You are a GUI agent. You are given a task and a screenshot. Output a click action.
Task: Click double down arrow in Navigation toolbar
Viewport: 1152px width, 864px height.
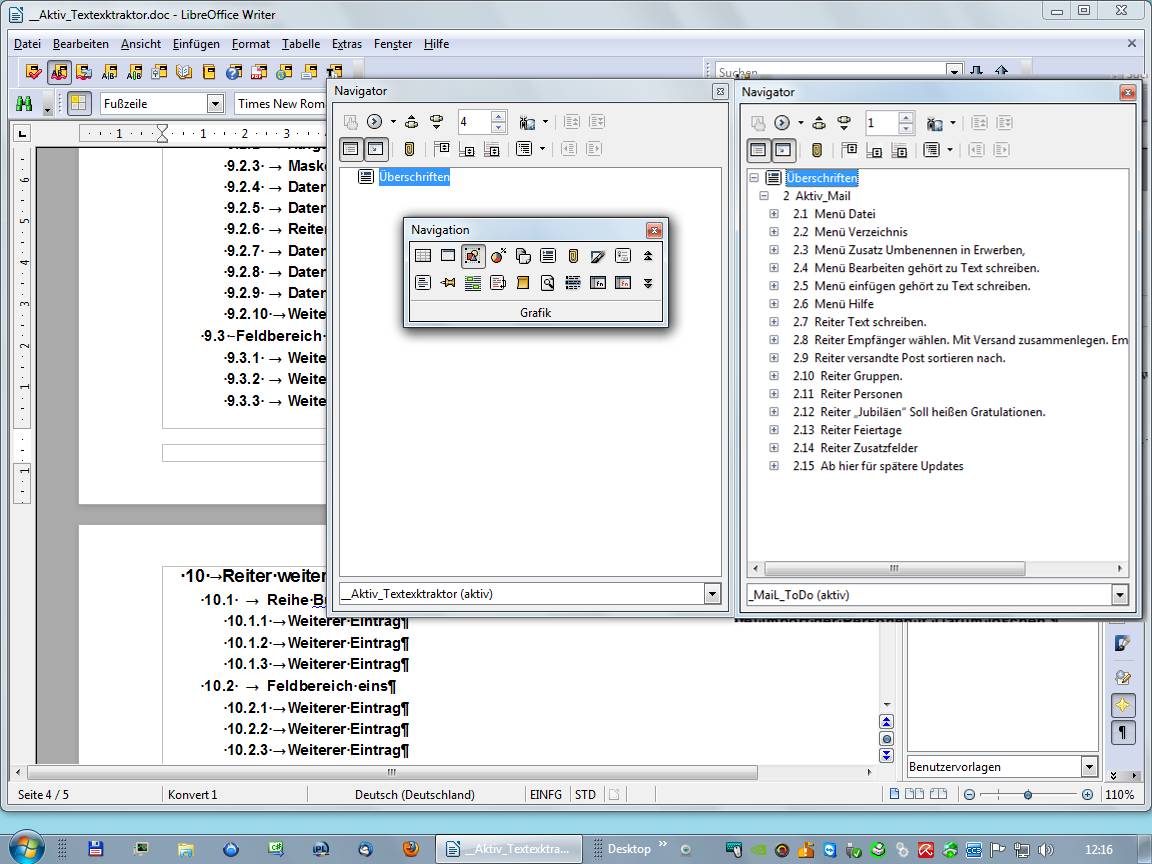[648, 283]
